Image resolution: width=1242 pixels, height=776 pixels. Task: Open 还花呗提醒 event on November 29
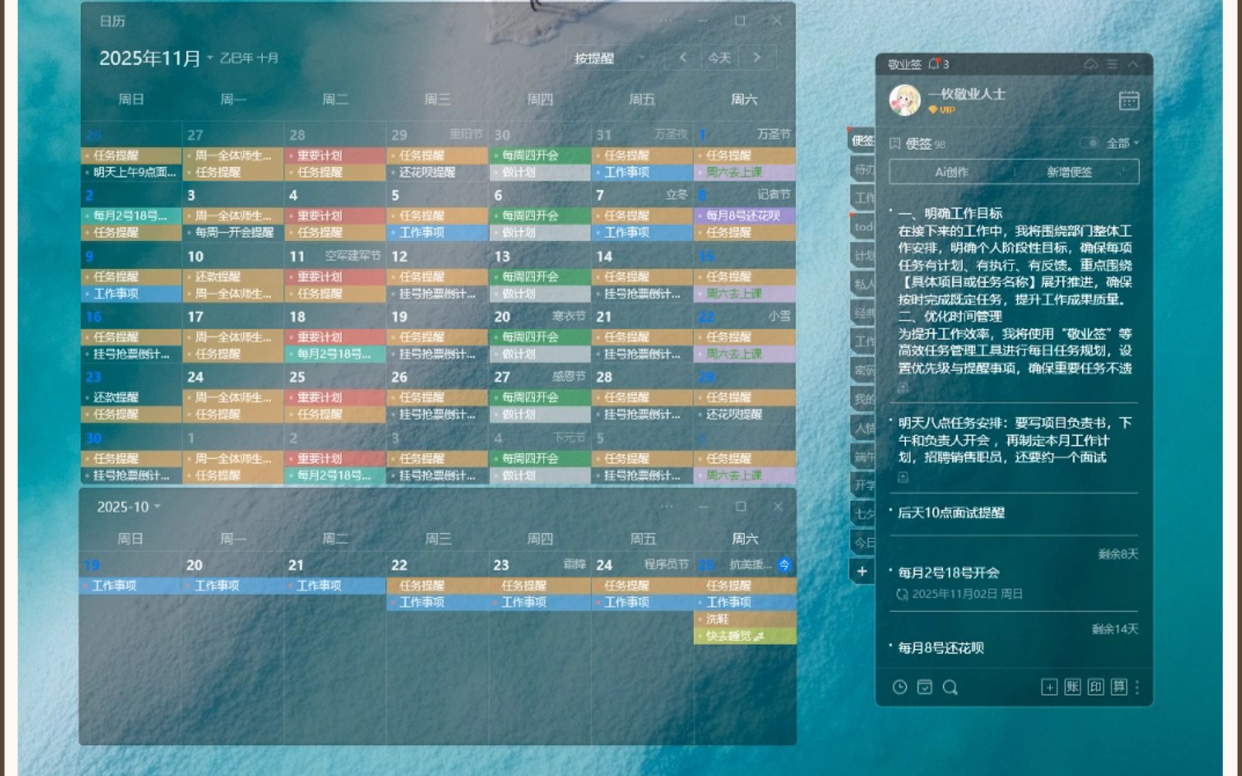[744, 414]
